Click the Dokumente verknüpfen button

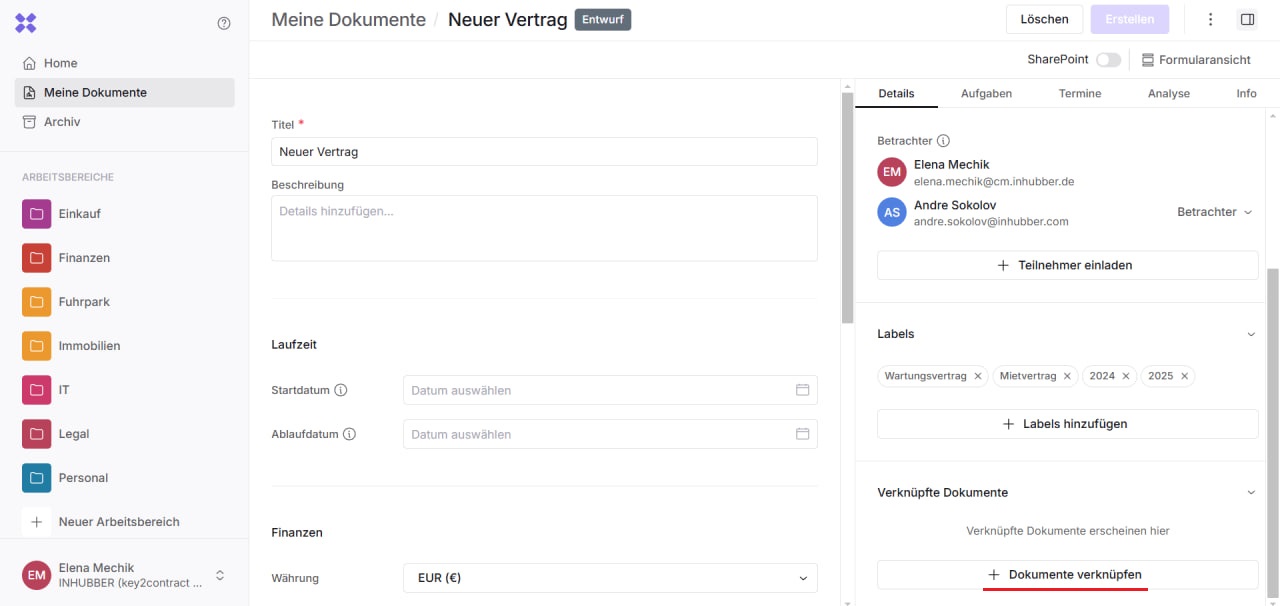(1067, 575)
